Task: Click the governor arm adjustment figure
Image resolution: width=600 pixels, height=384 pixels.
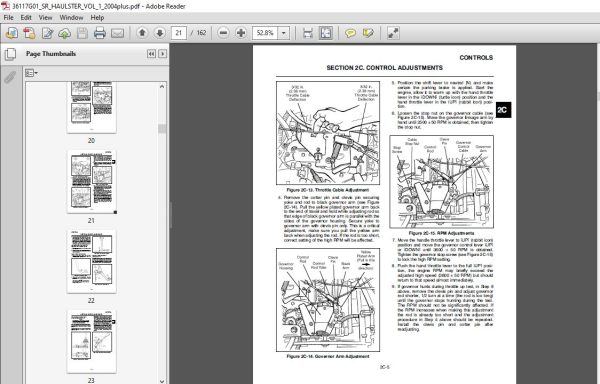Action: pos(328,300)
